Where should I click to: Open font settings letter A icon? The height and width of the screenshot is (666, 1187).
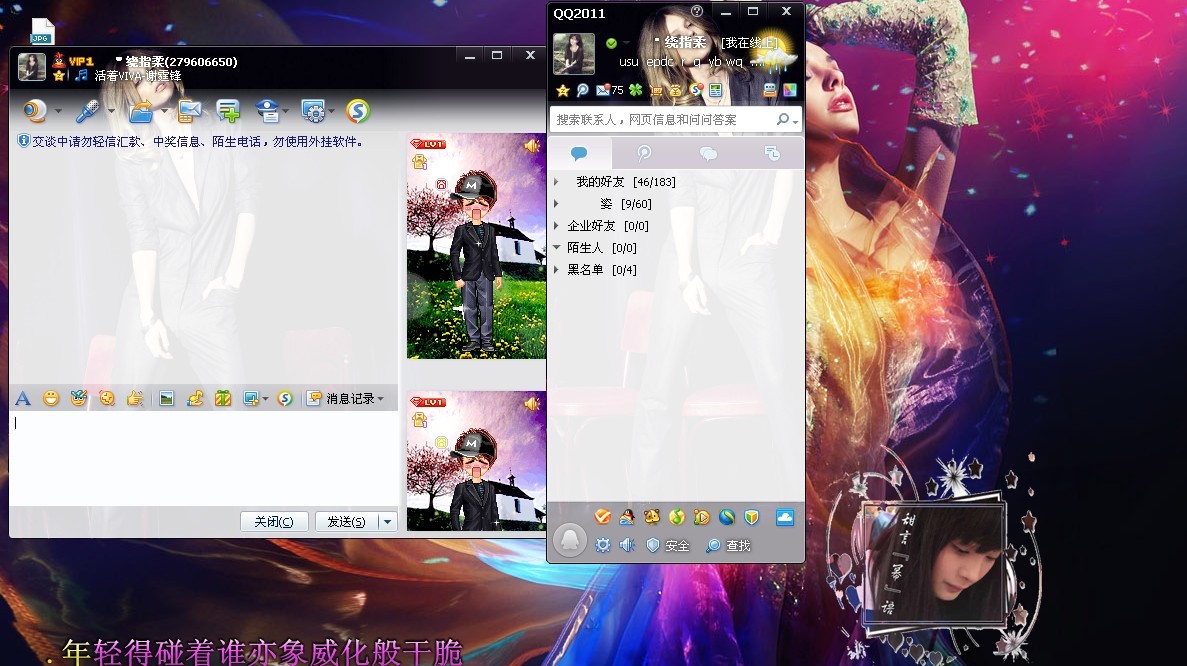pyautogui.click(x=23, y=398)
